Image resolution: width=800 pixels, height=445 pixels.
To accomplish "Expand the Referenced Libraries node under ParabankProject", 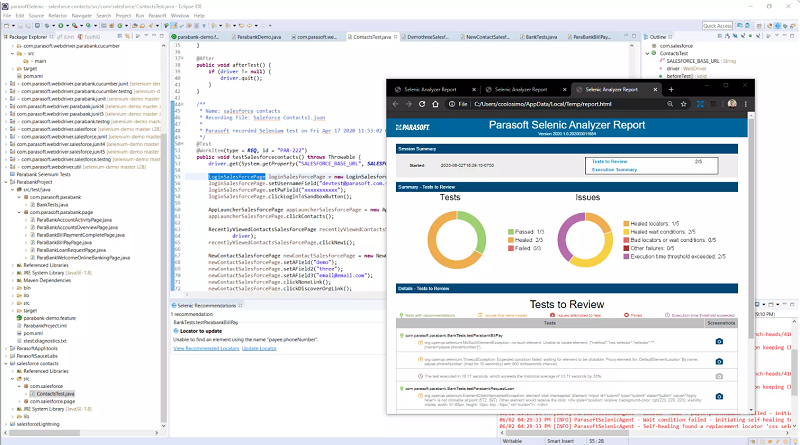I will coord(13,265).
